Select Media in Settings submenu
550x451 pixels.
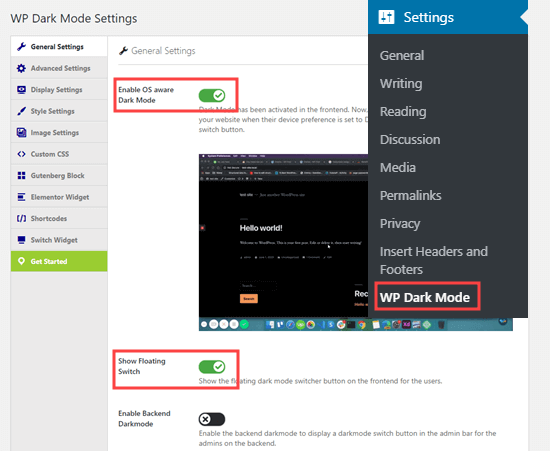coord(398,168)
